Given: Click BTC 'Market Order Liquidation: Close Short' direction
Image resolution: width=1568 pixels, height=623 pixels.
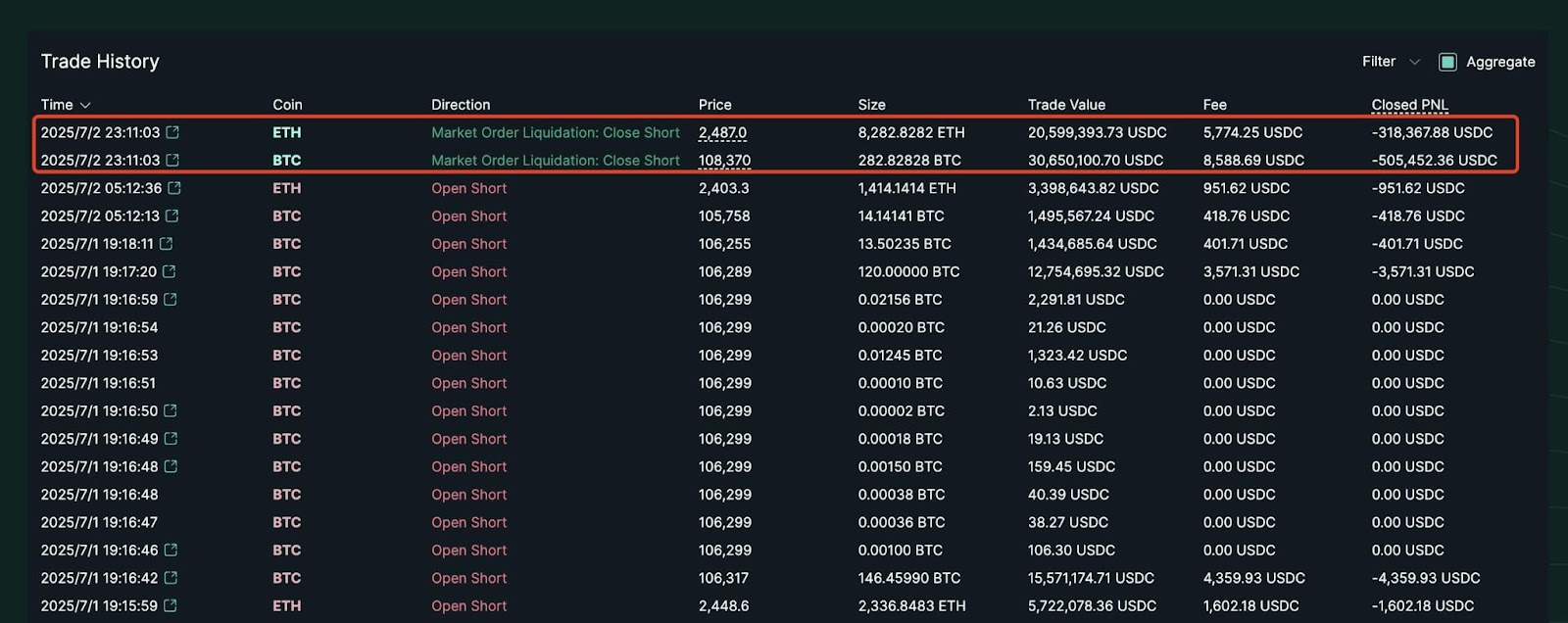Looking at the screenshot, I should click(x=556, y=160).
